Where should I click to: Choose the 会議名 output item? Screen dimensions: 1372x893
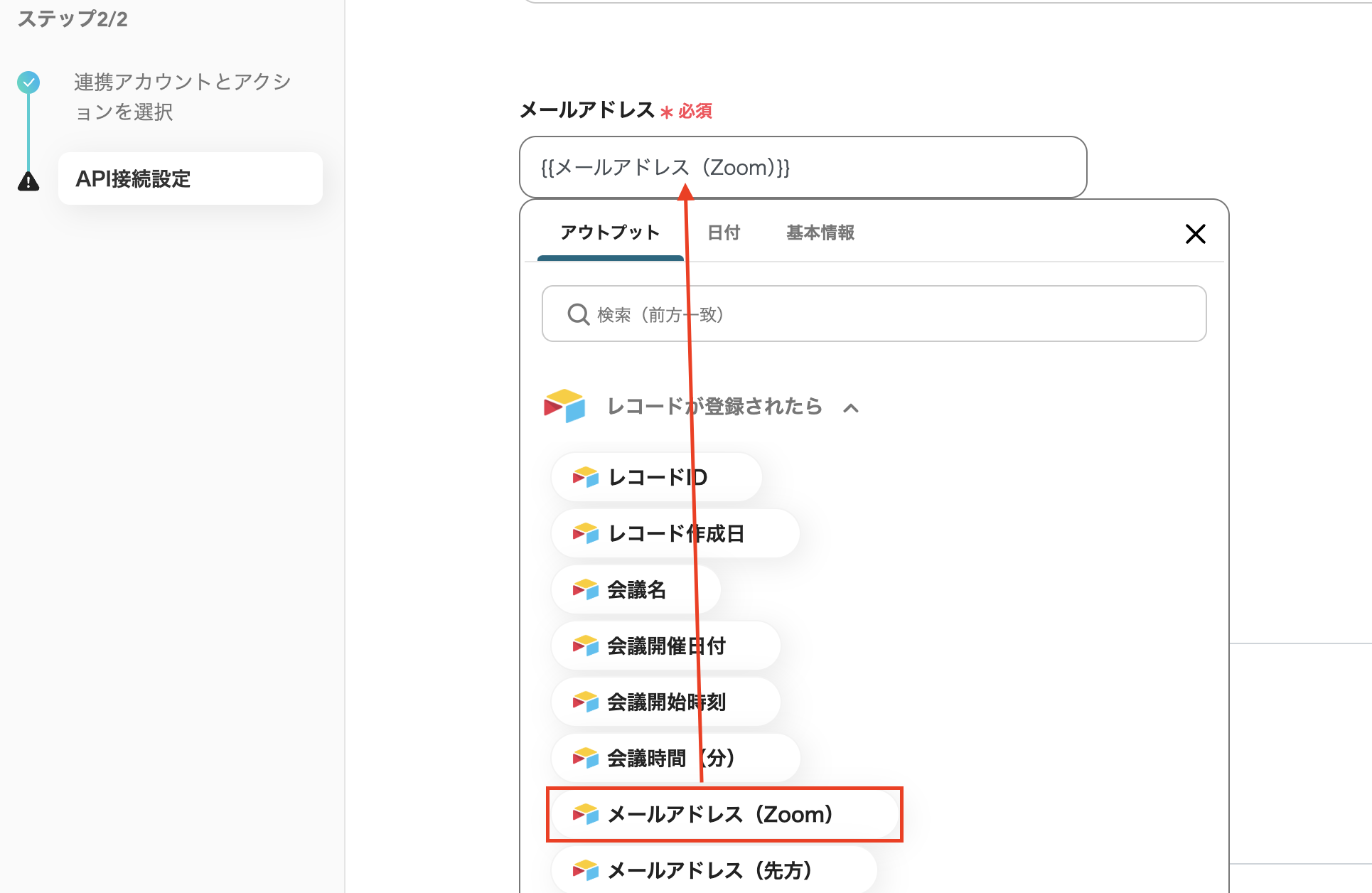(636, 589)
